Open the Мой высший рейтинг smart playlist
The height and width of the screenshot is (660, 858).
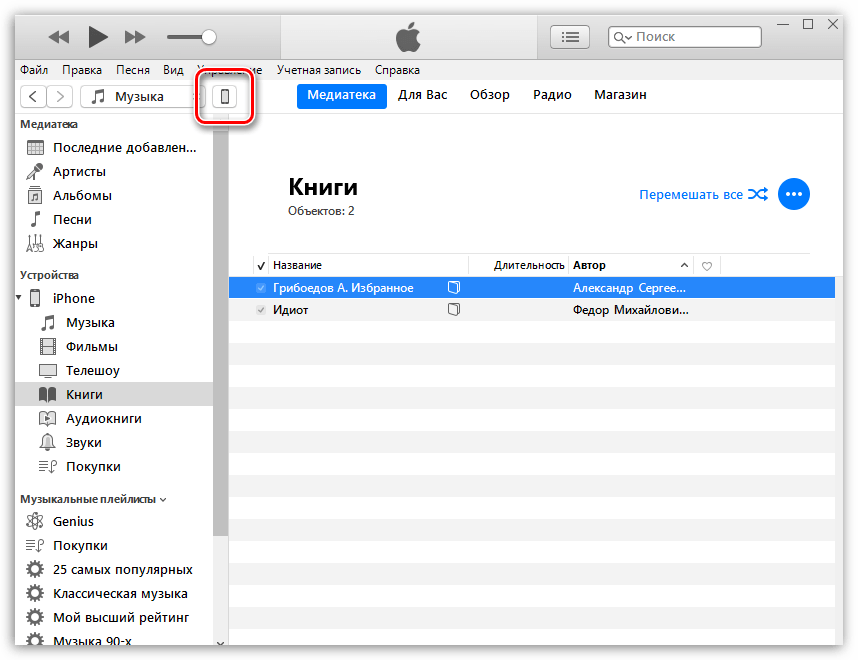(114, 618)
